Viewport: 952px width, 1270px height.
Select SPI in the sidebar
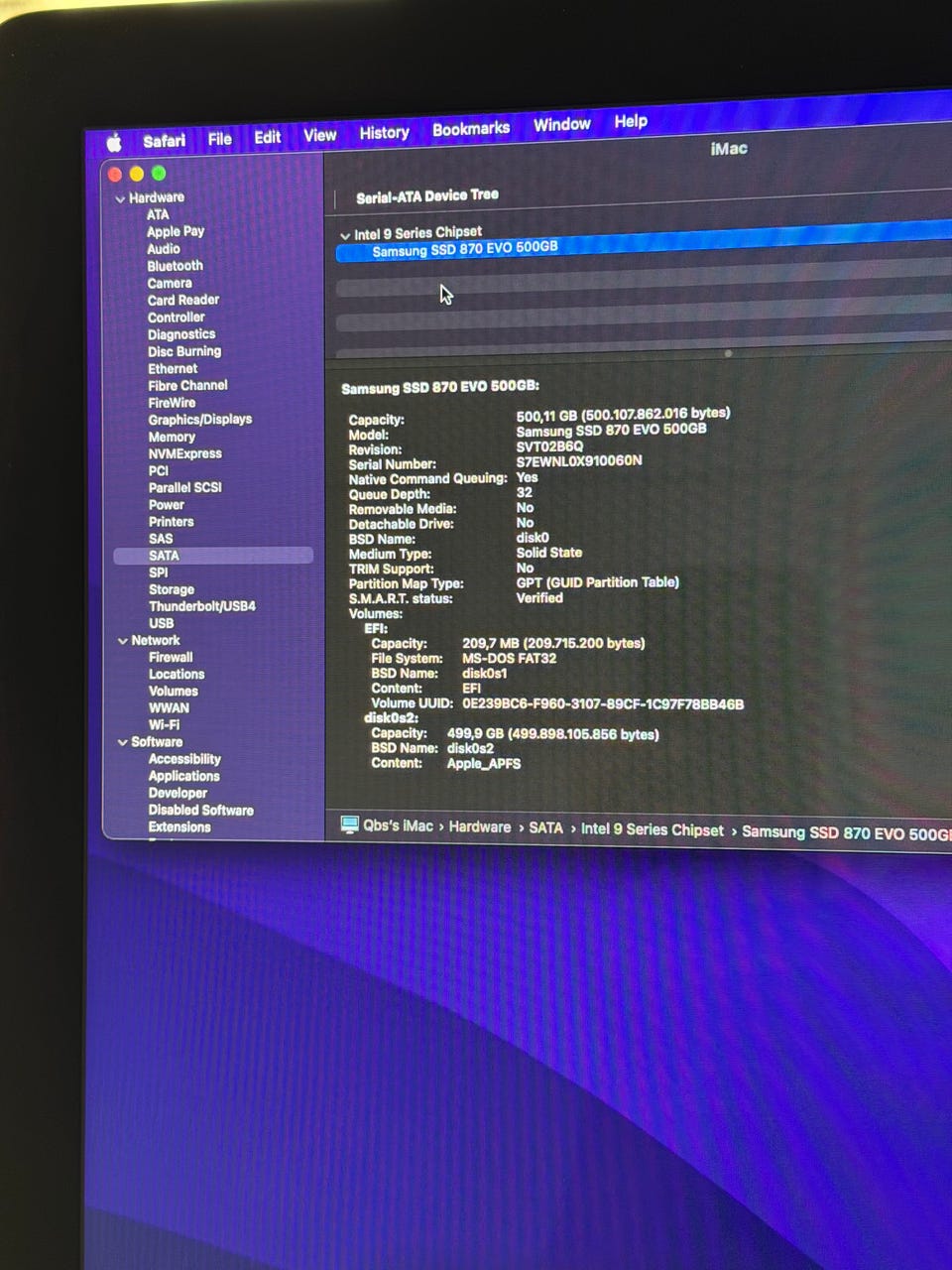159,572
